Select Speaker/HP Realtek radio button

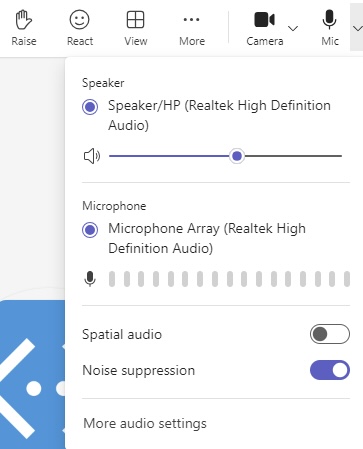point(90,107)
